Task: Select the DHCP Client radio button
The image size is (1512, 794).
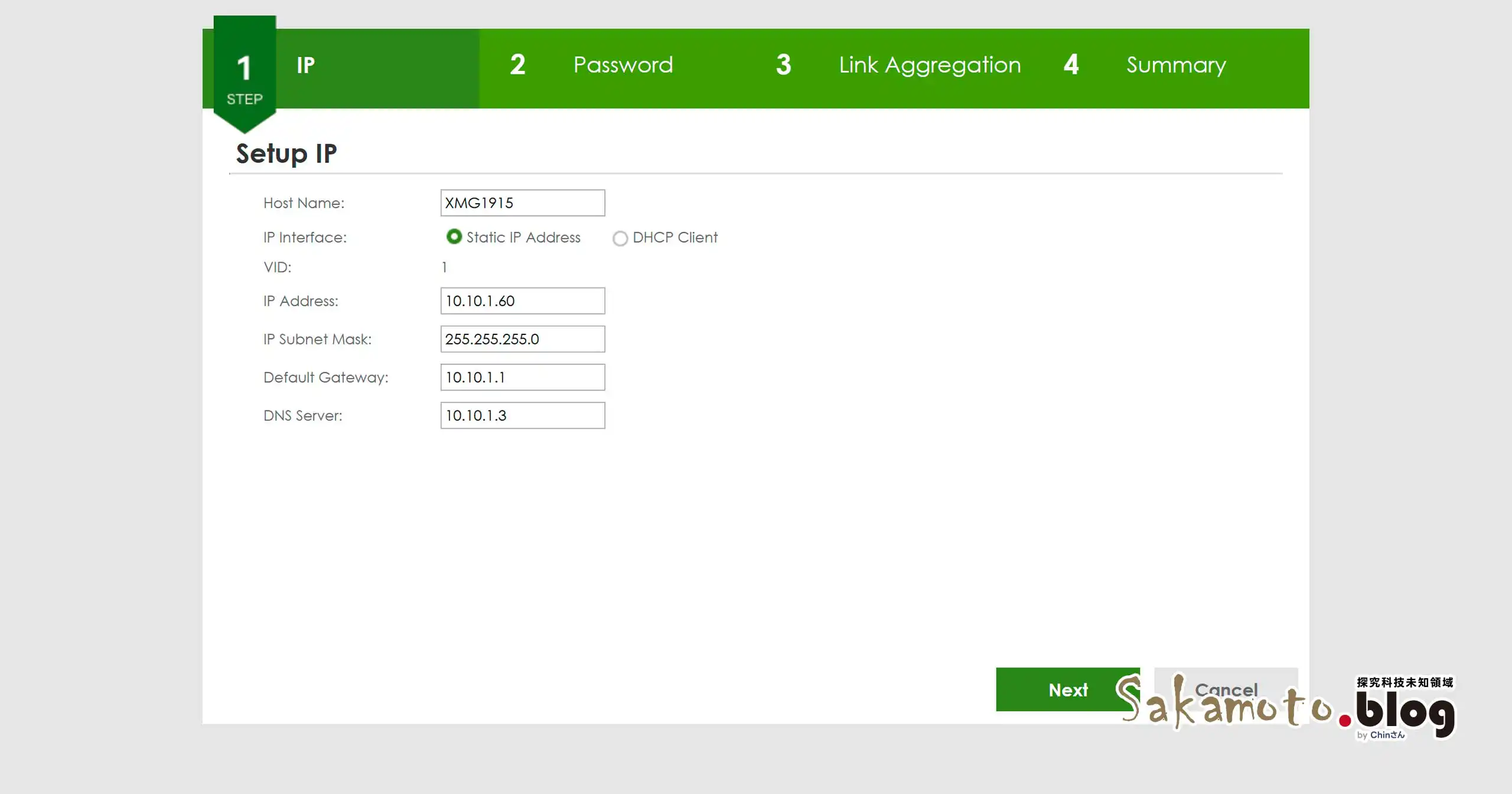Action: tap(620, 238)
